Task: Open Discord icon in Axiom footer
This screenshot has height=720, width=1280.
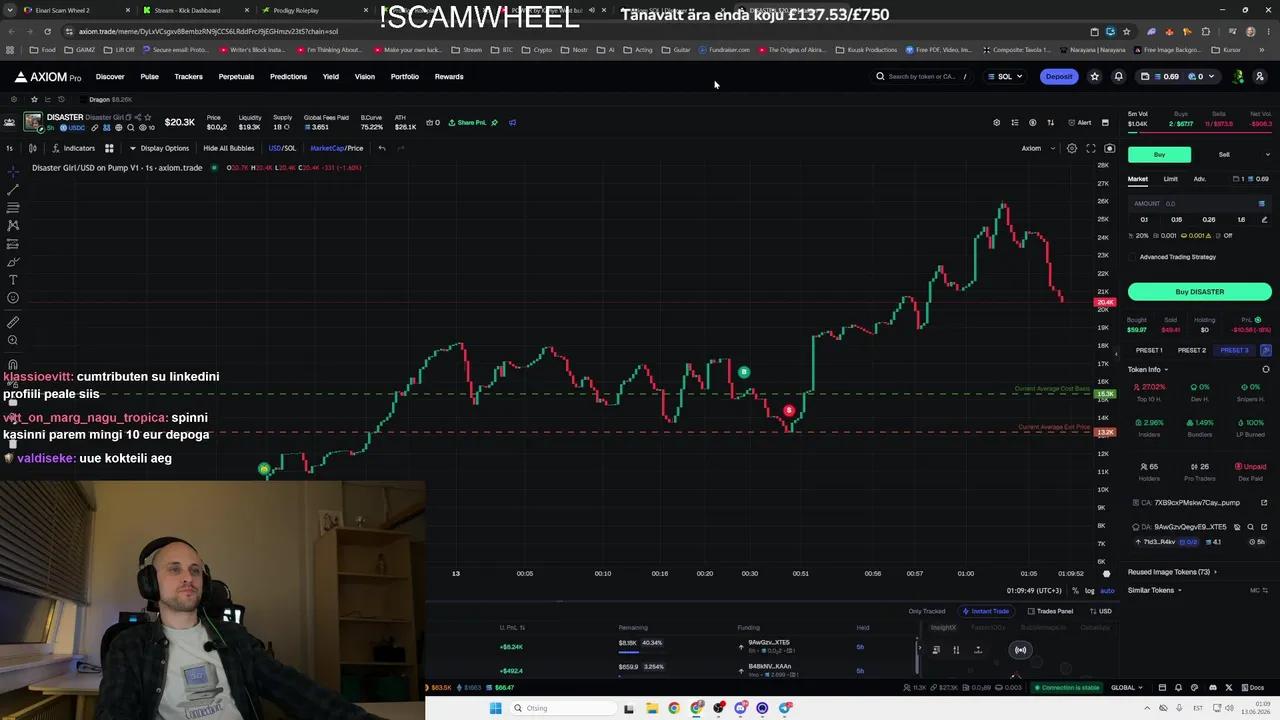Action: 1213,687
